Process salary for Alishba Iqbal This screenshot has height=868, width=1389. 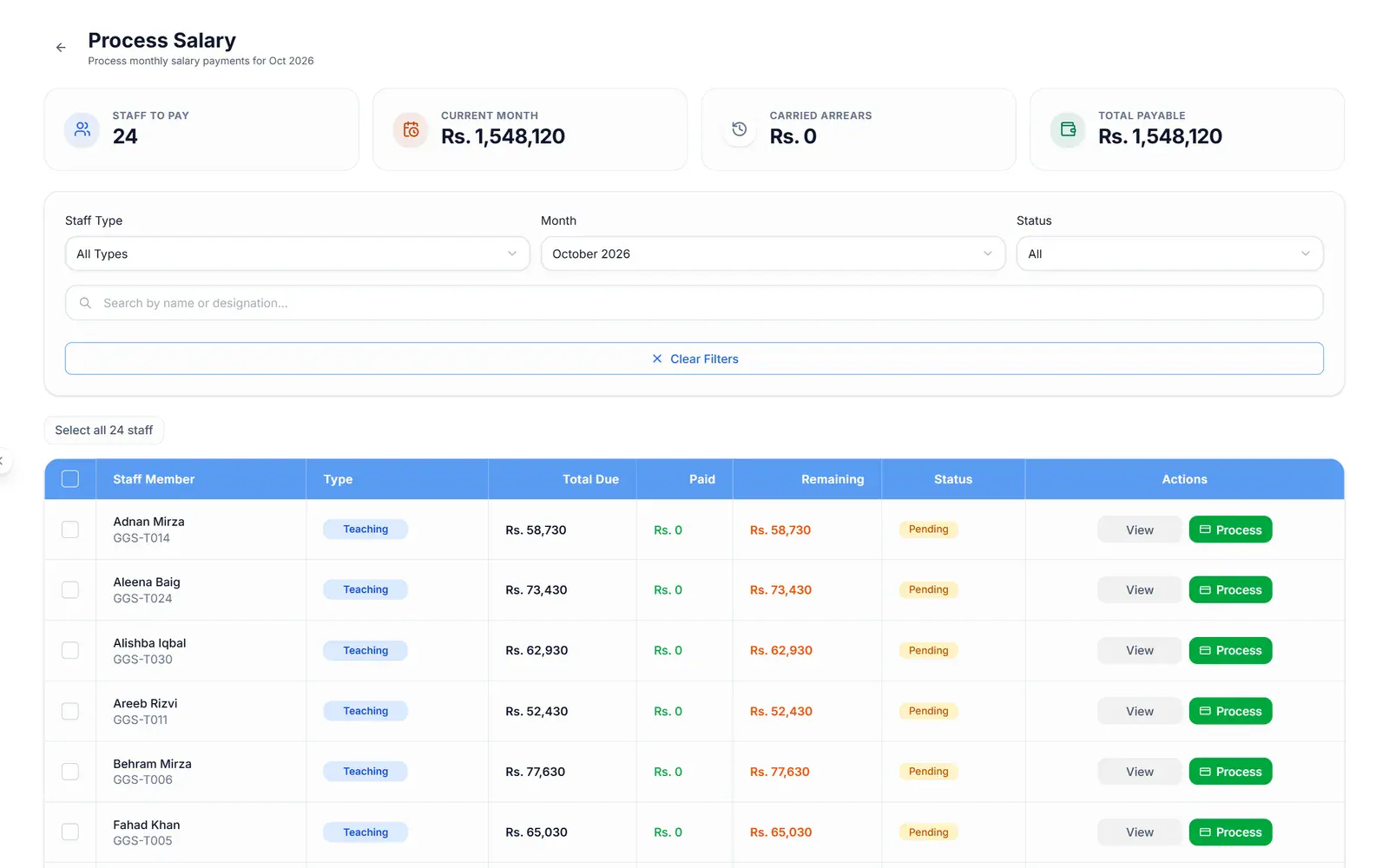[x=1230, y=650]
